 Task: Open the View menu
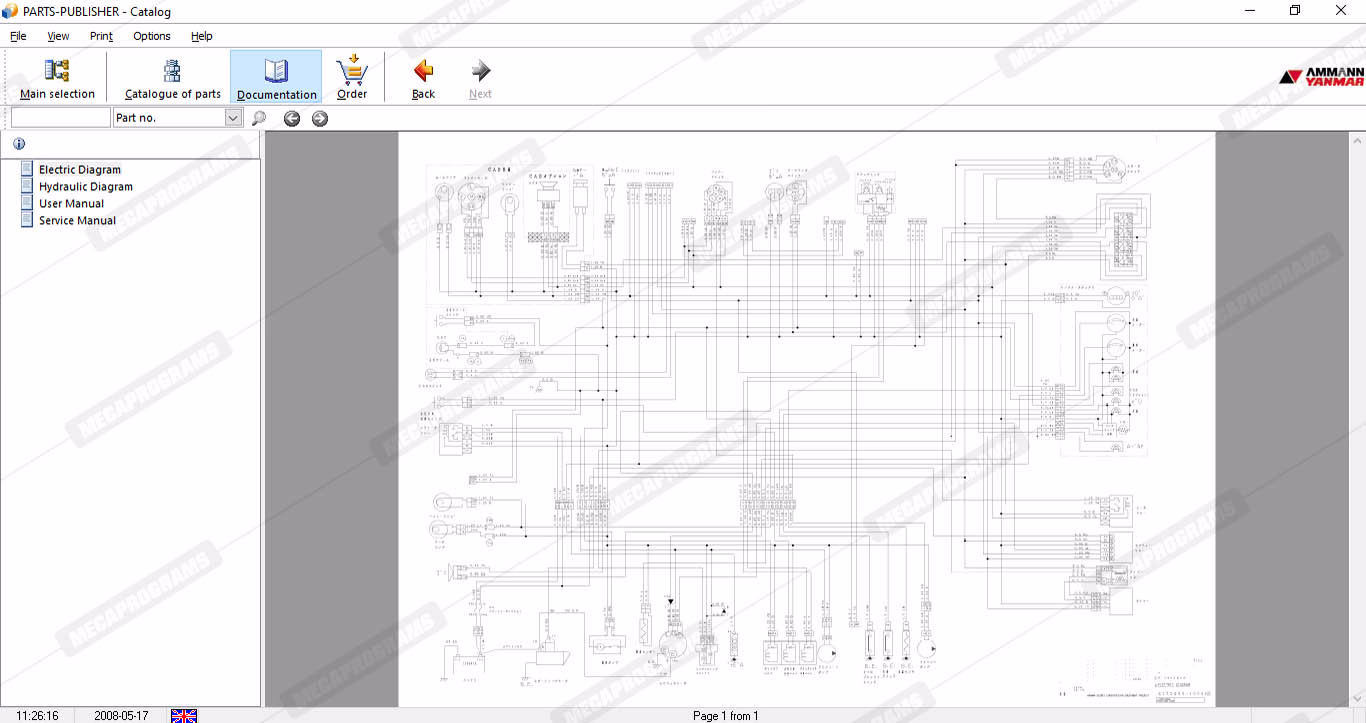[58, 36]
